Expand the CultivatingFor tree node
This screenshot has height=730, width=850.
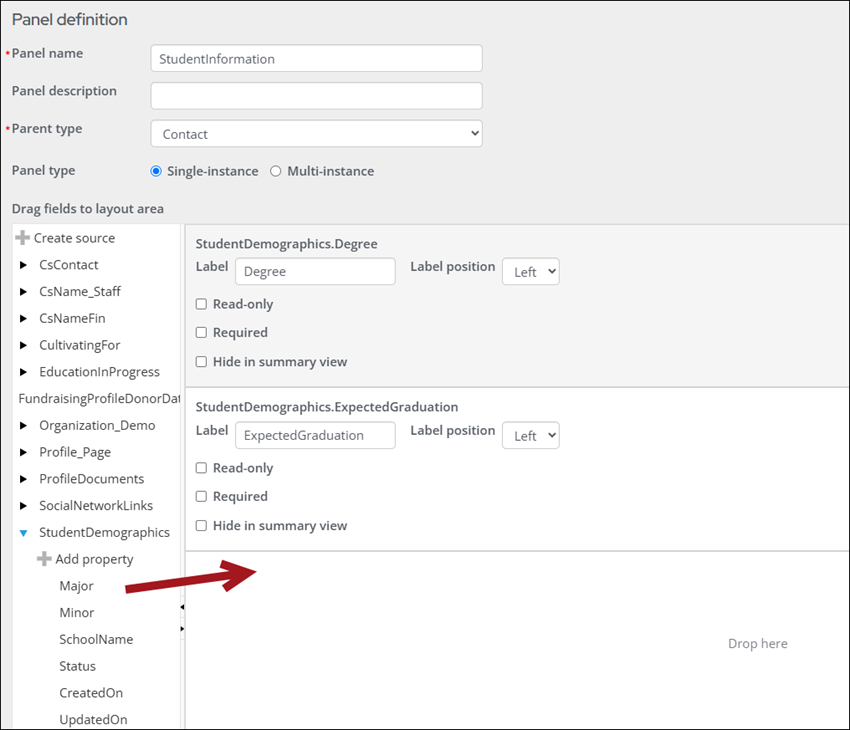tap(24, 345)
